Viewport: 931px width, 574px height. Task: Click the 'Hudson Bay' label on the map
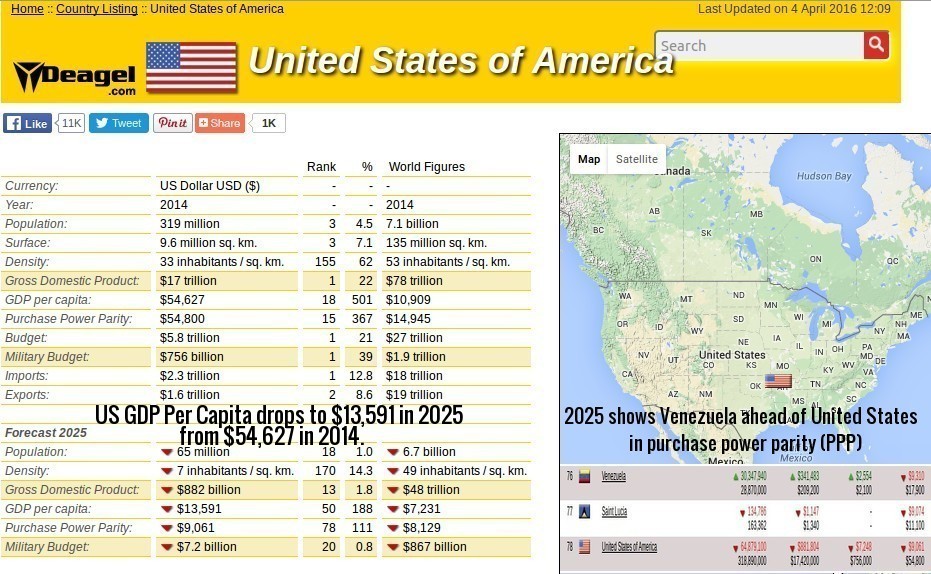tap(824, 176)
